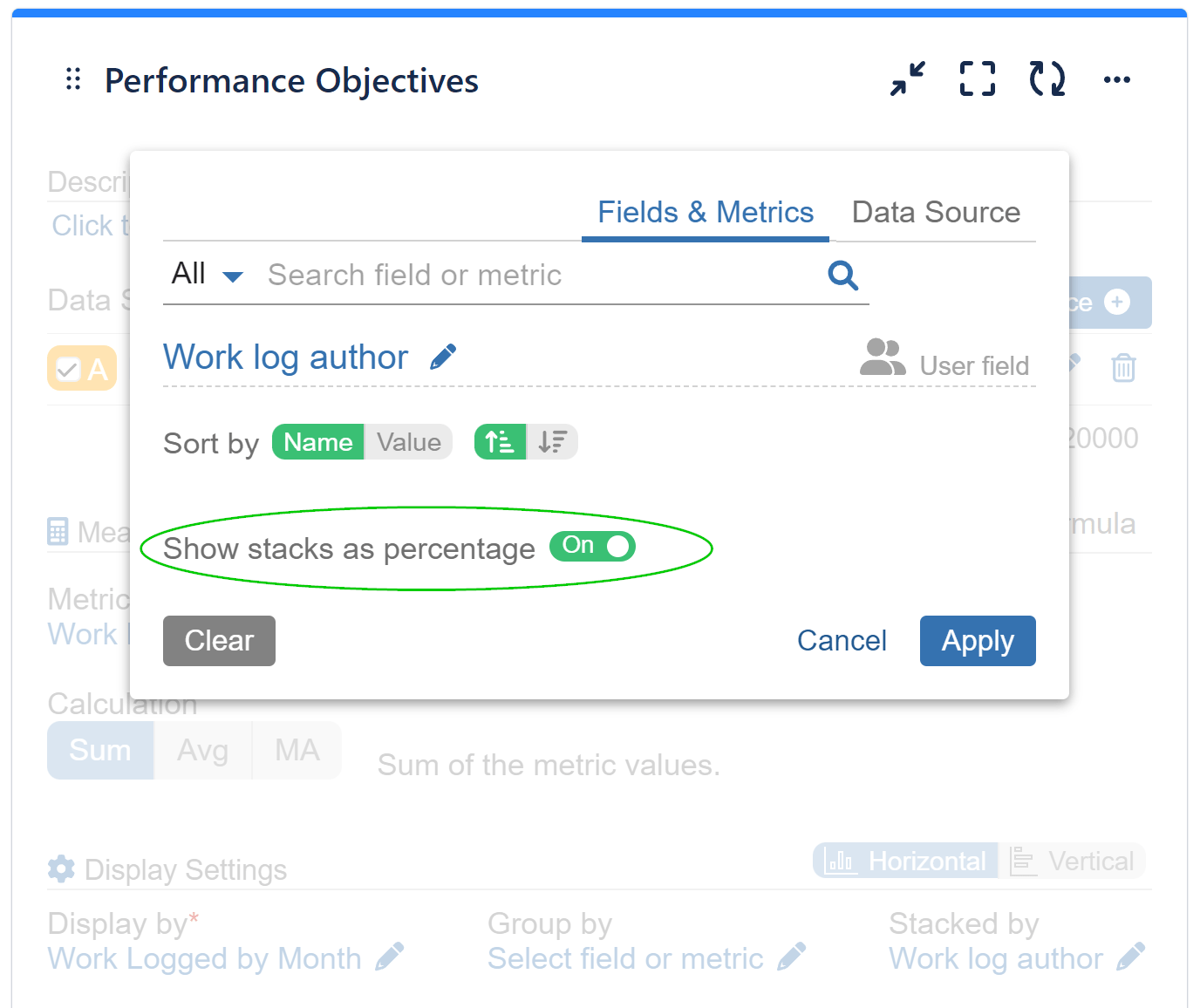Apply the field configuration

click(x=977, y=640)
